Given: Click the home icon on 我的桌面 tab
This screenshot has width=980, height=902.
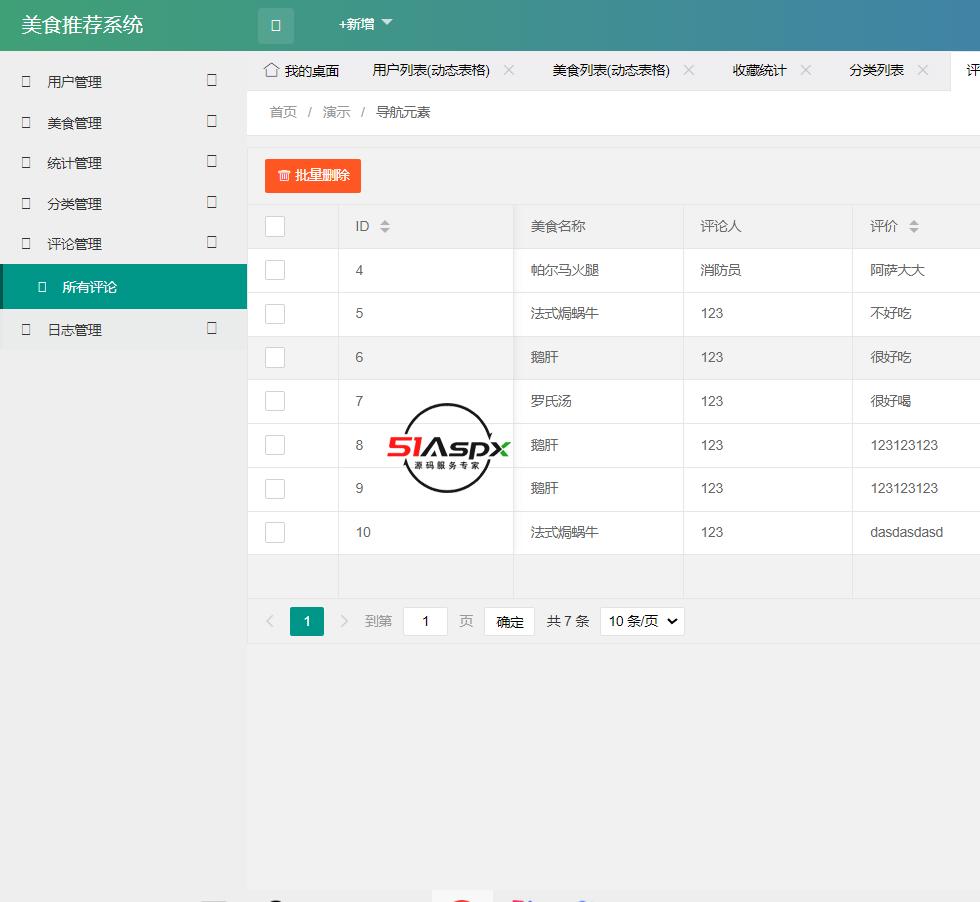Looking at the screenshot, I should [x=270, y=70].
